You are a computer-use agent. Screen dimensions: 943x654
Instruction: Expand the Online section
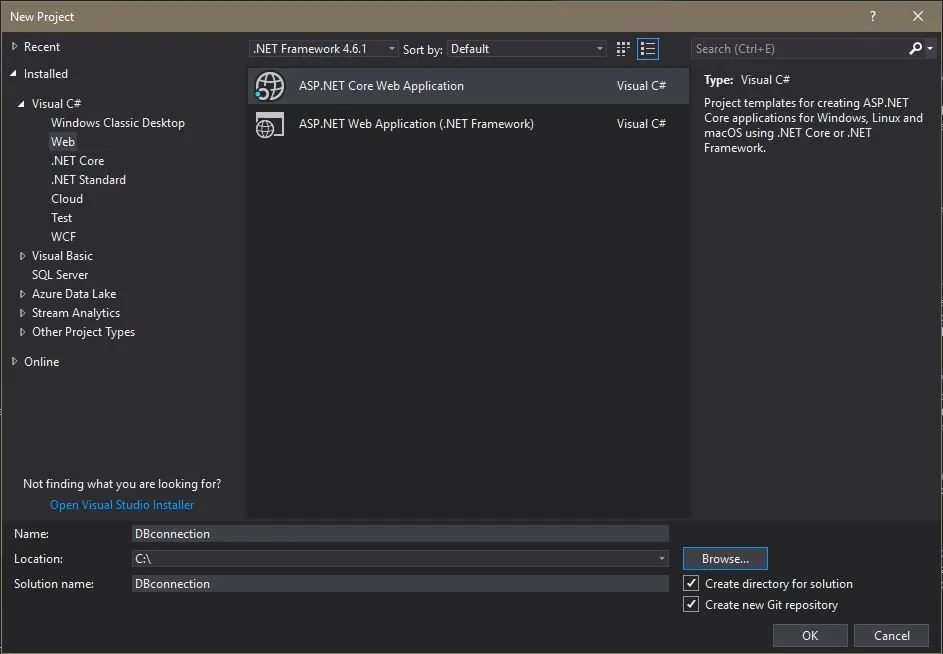(x=14, y=361)
